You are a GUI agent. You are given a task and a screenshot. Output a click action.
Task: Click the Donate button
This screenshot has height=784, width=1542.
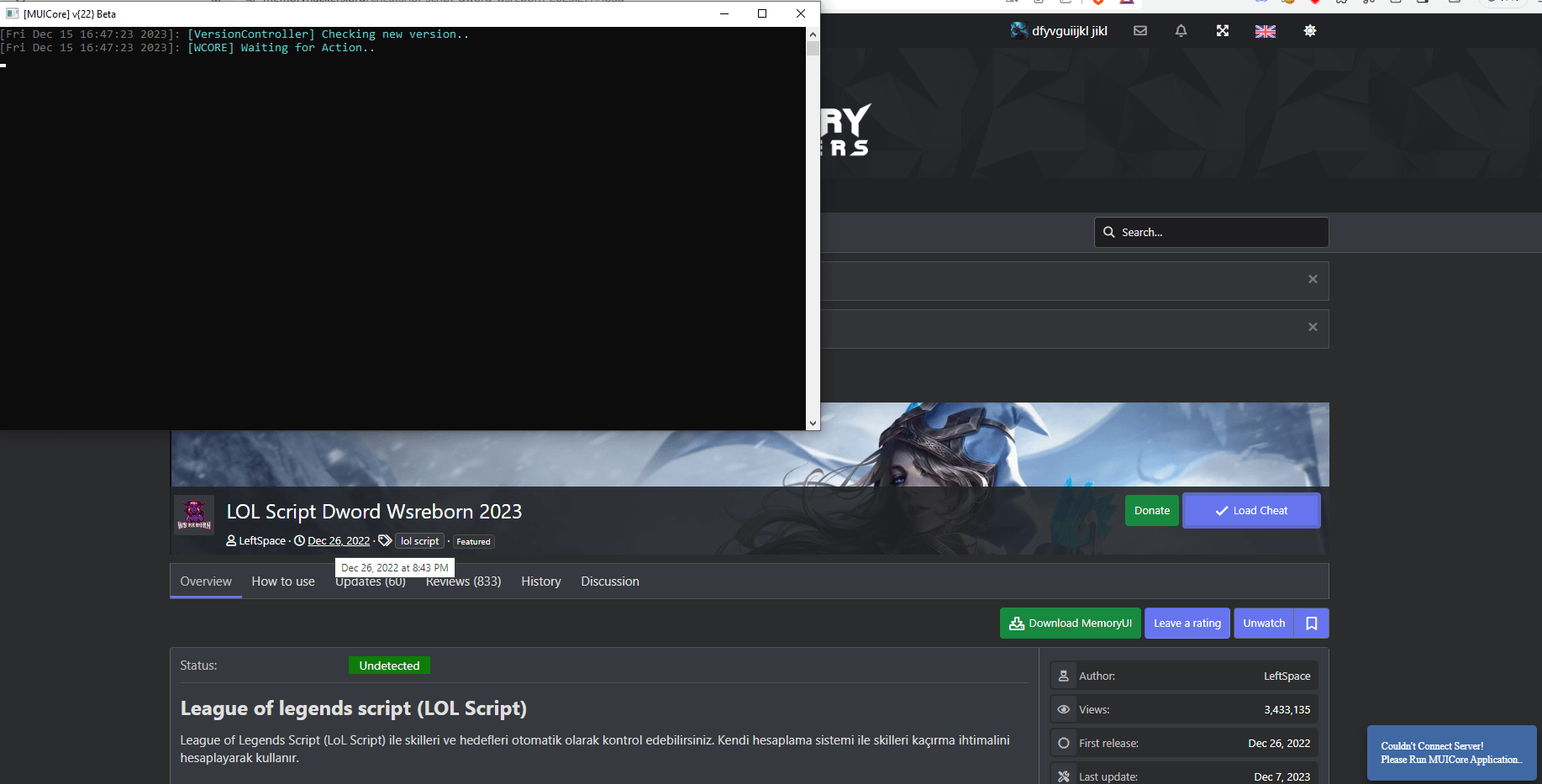click(1152, 511)
